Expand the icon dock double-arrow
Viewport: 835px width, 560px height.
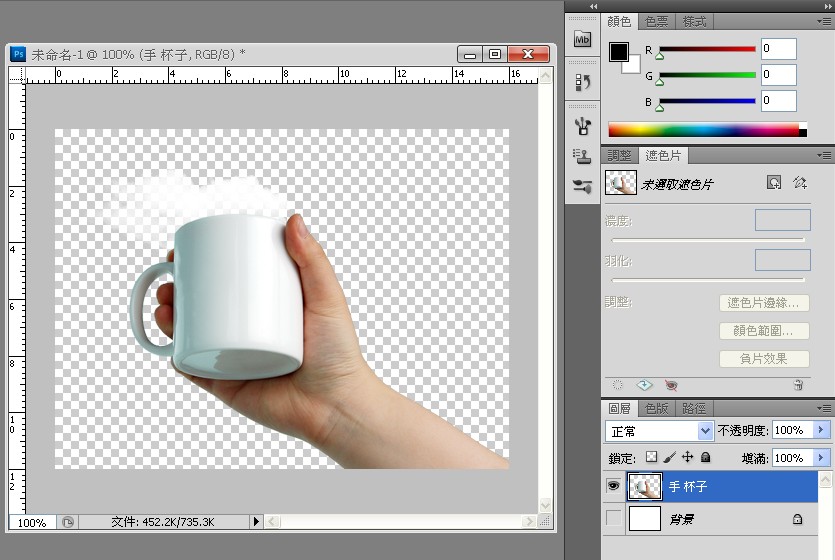[x=593, y=6]
